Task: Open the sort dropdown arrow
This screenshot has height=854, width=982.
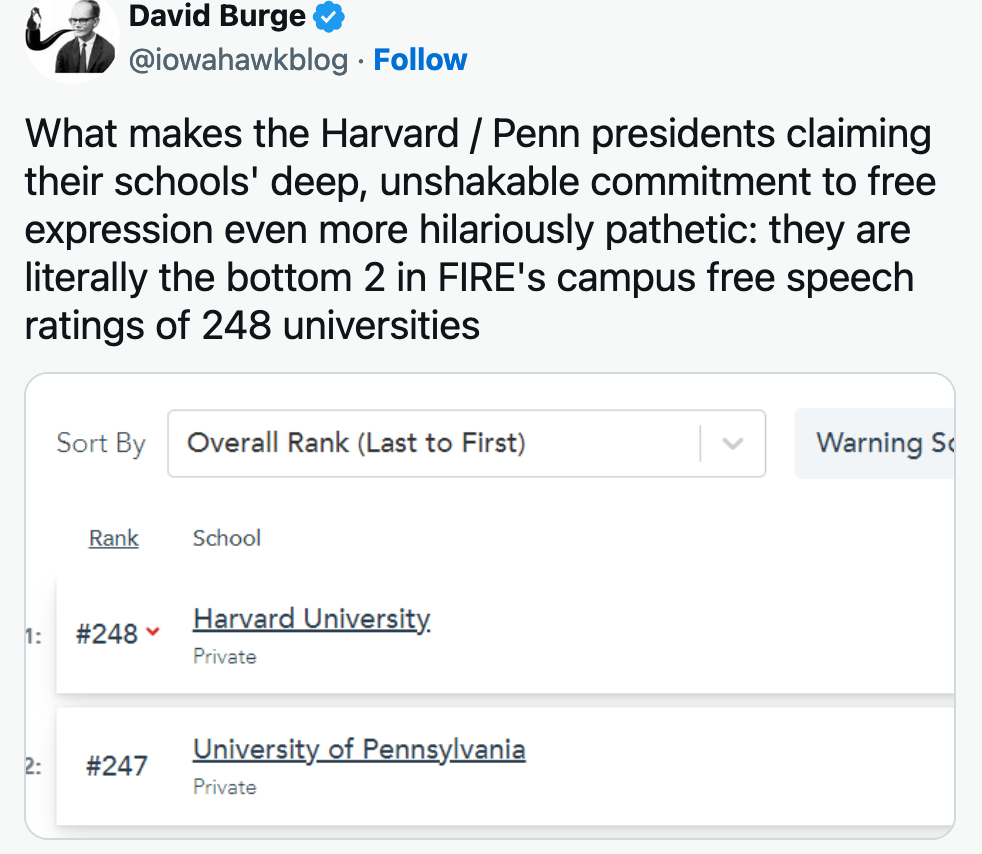Action: point(732,444)
